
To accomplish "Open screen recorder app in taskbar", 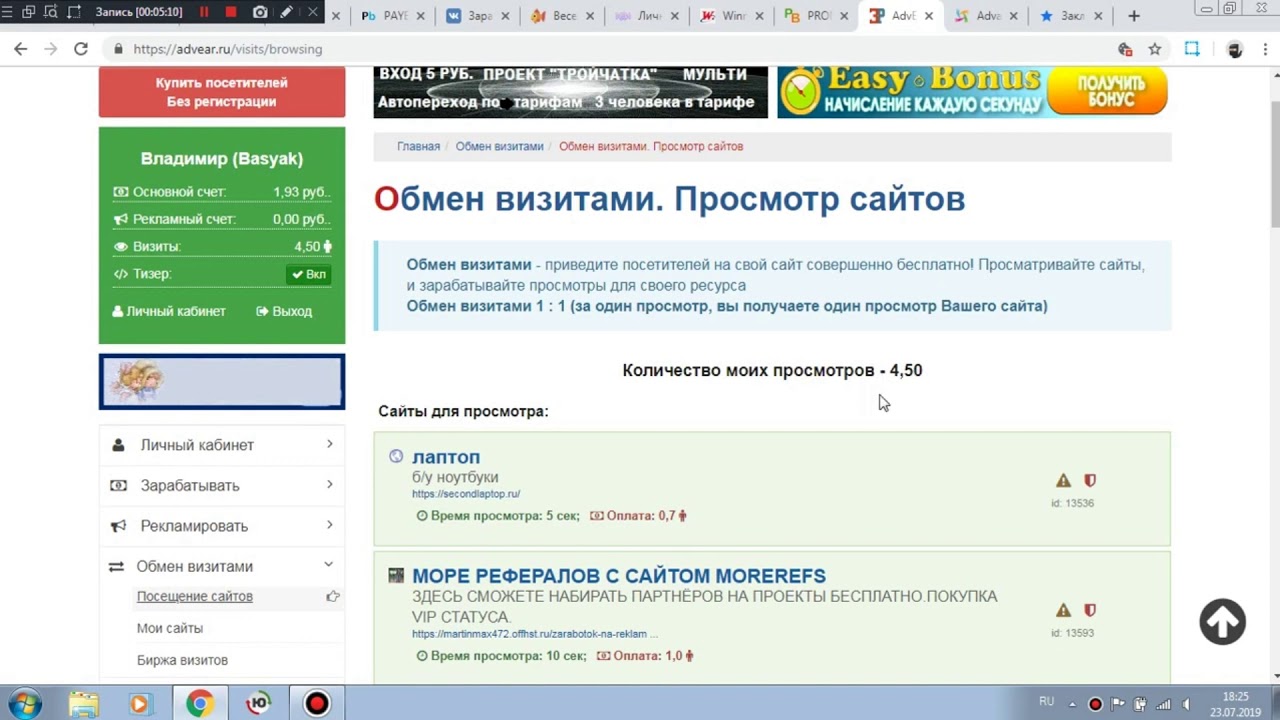I will pyautogui.click(x=316, y=704).
